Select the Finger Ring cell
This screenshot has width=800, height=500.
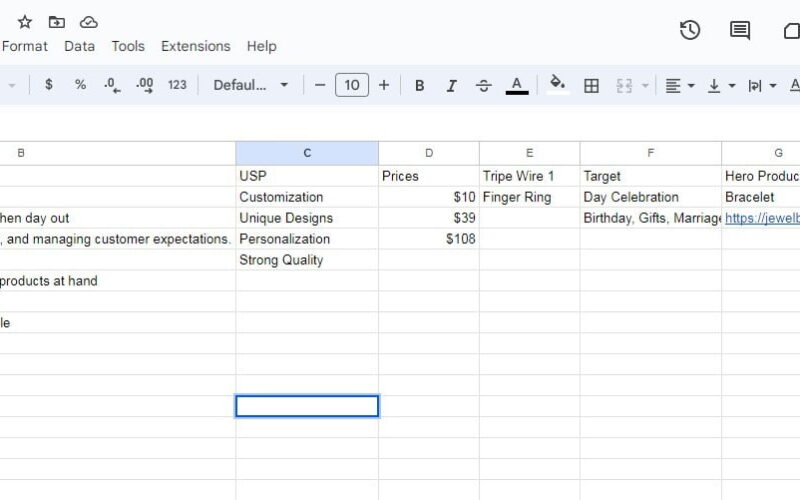click(530, 197)
